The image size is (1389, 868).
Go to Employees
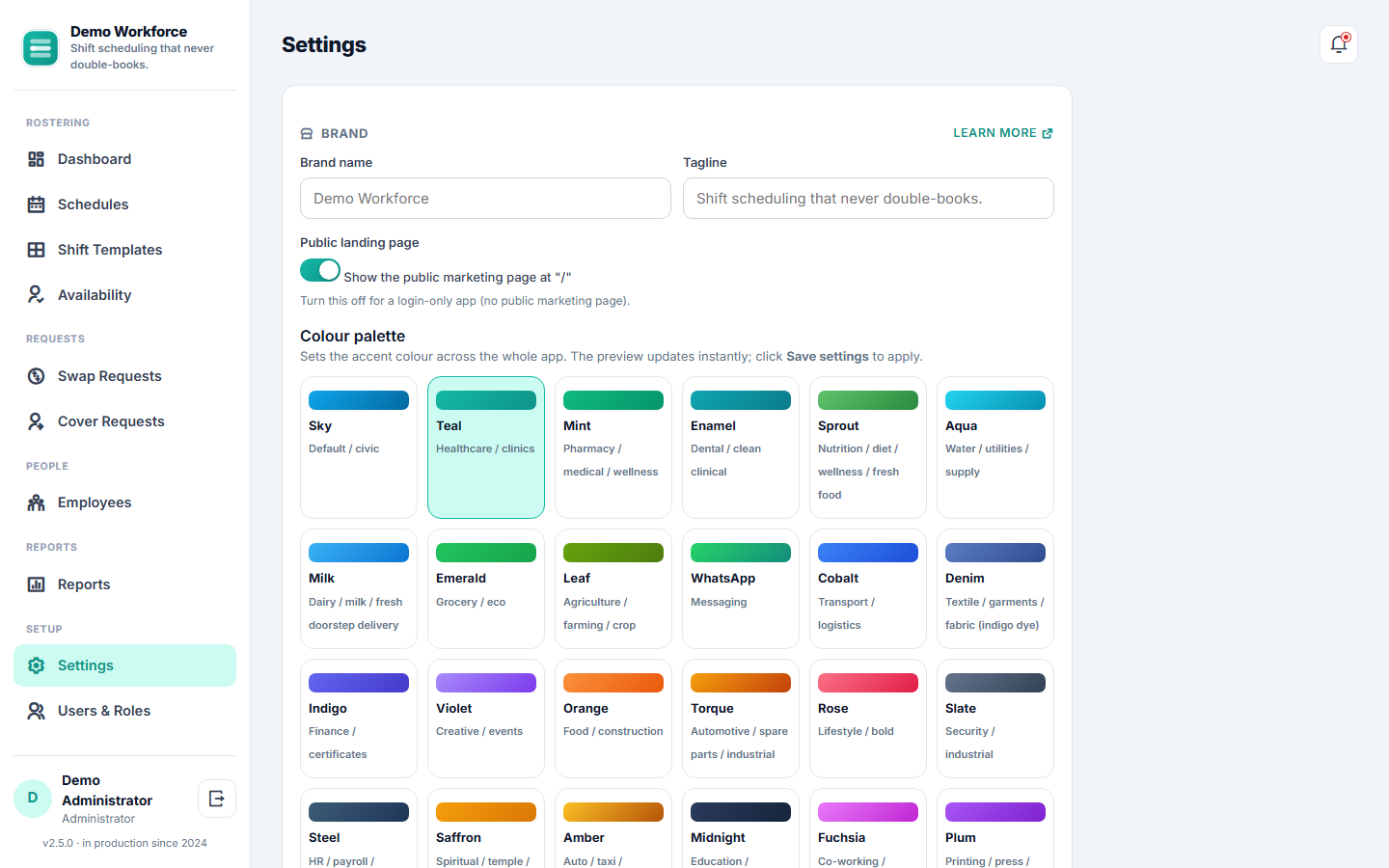(x=124, y=502)
